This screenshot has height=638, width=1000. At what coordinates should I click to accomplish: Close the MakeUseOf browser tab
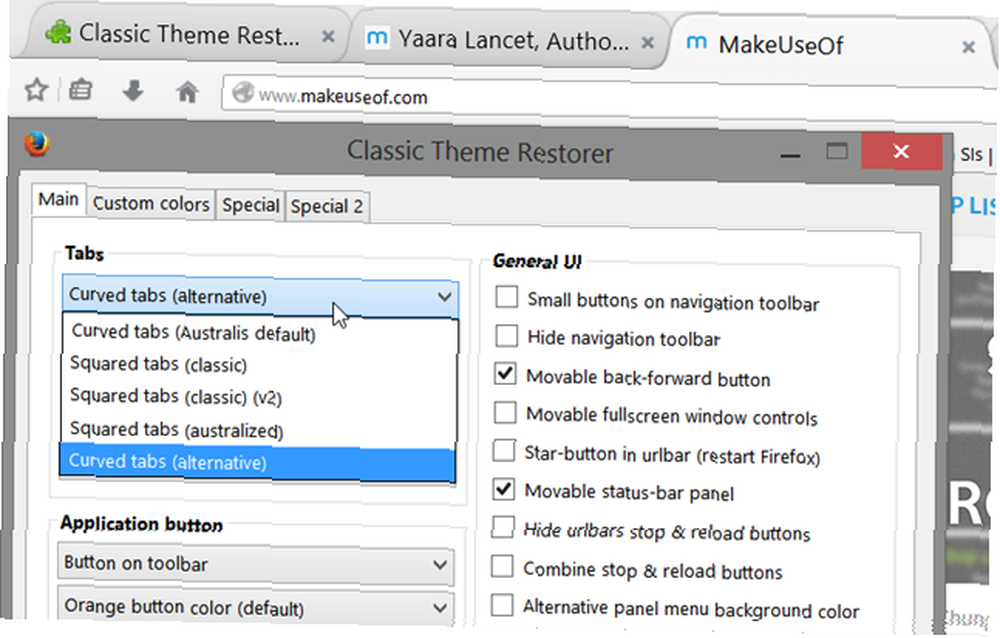[x=968, y=47]
